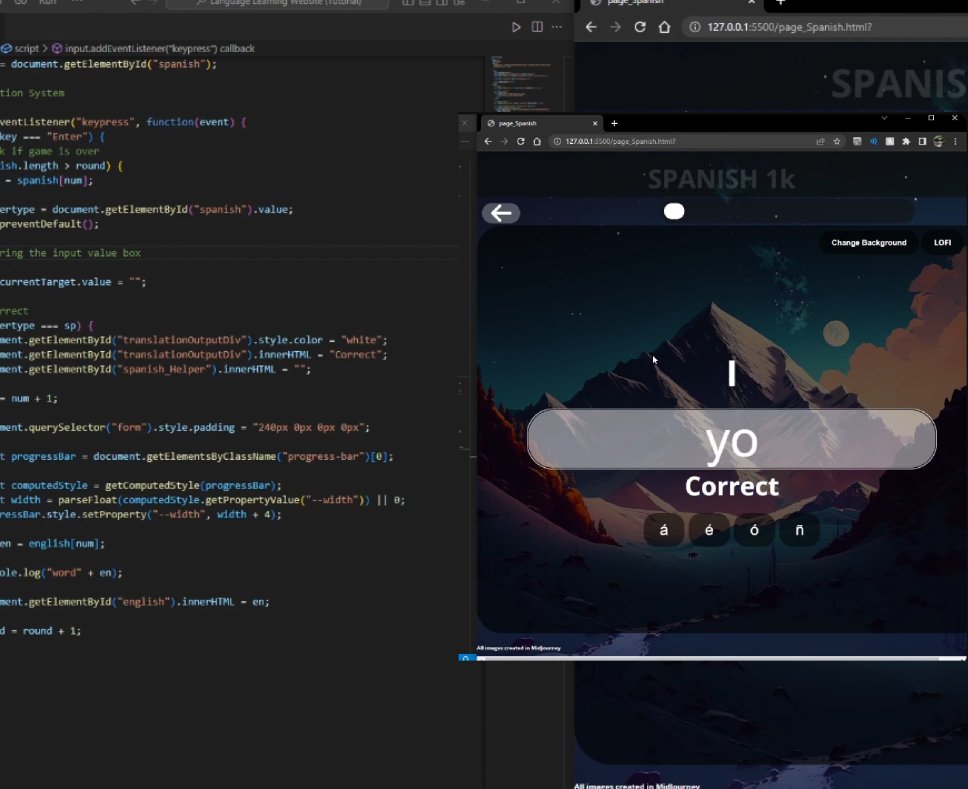The height and width of the screenshot is (789, 968).
Task: Click the Split Editor icon in VS Code
Action: (x=537, y=27)
